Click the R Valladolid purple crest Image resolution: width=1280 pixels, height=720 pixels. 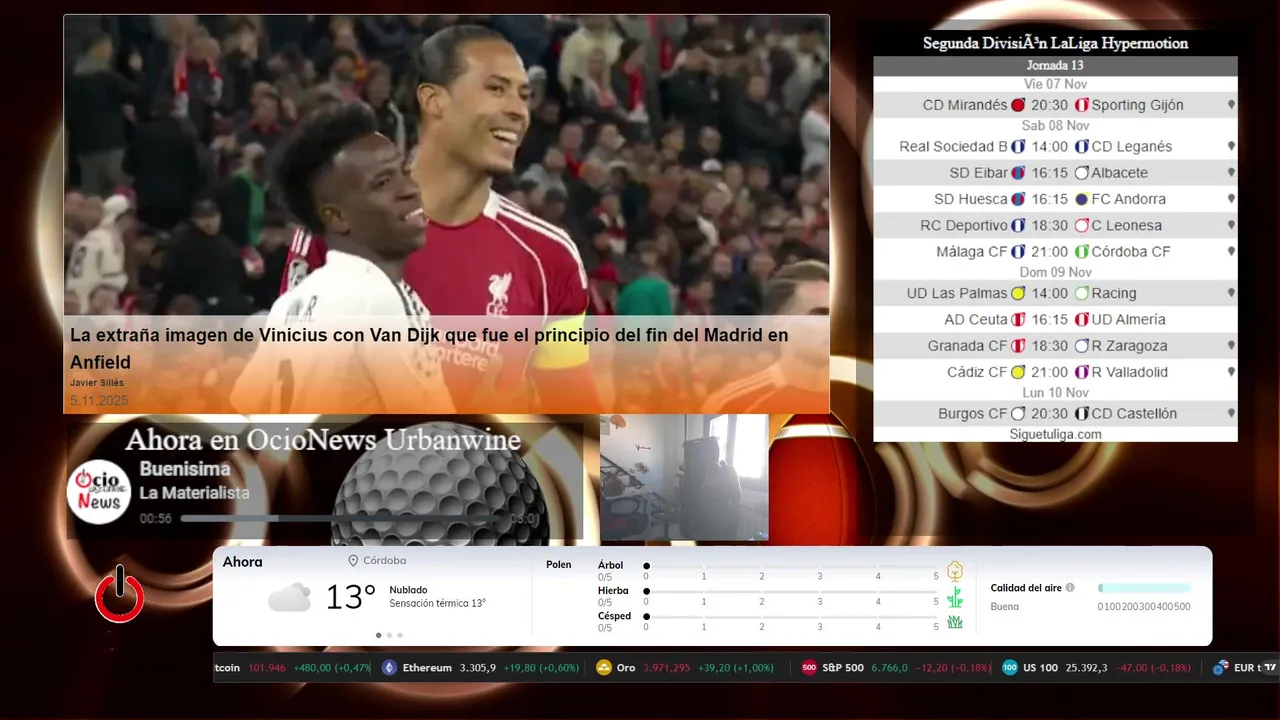coord(1081,372)
